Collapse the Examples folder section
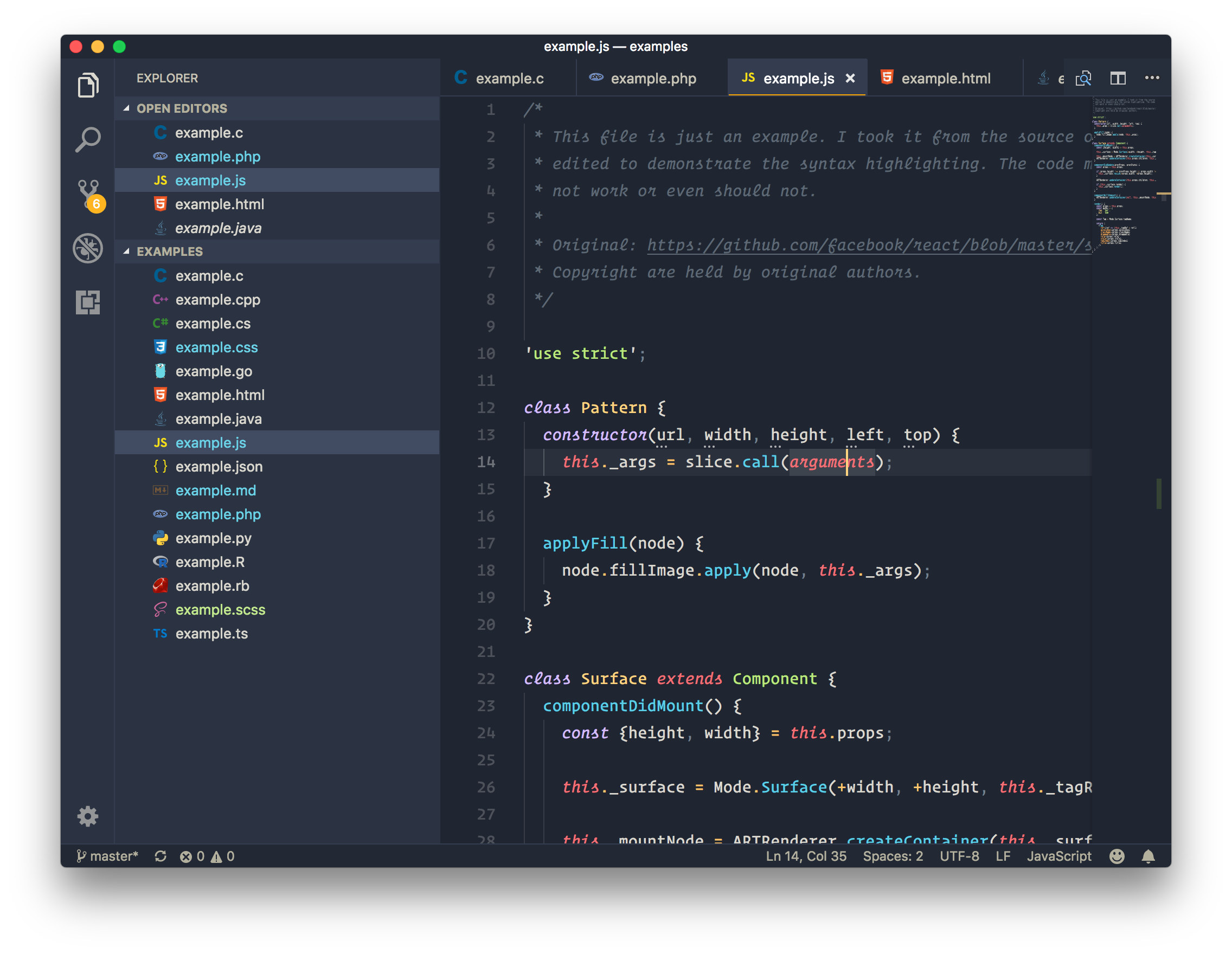 (x=169, y=252)
